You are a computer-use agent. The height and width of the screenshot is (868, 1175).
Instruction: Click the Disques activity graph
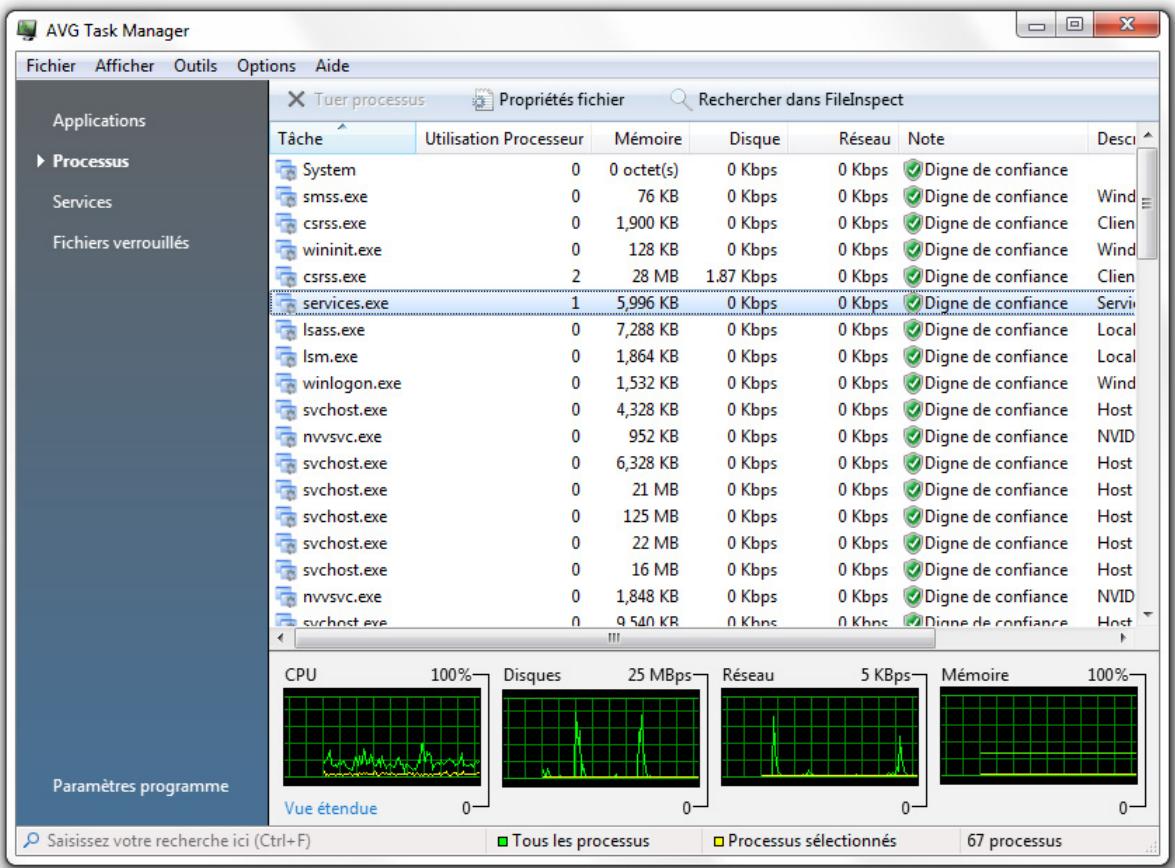click(x=600, y=738)
